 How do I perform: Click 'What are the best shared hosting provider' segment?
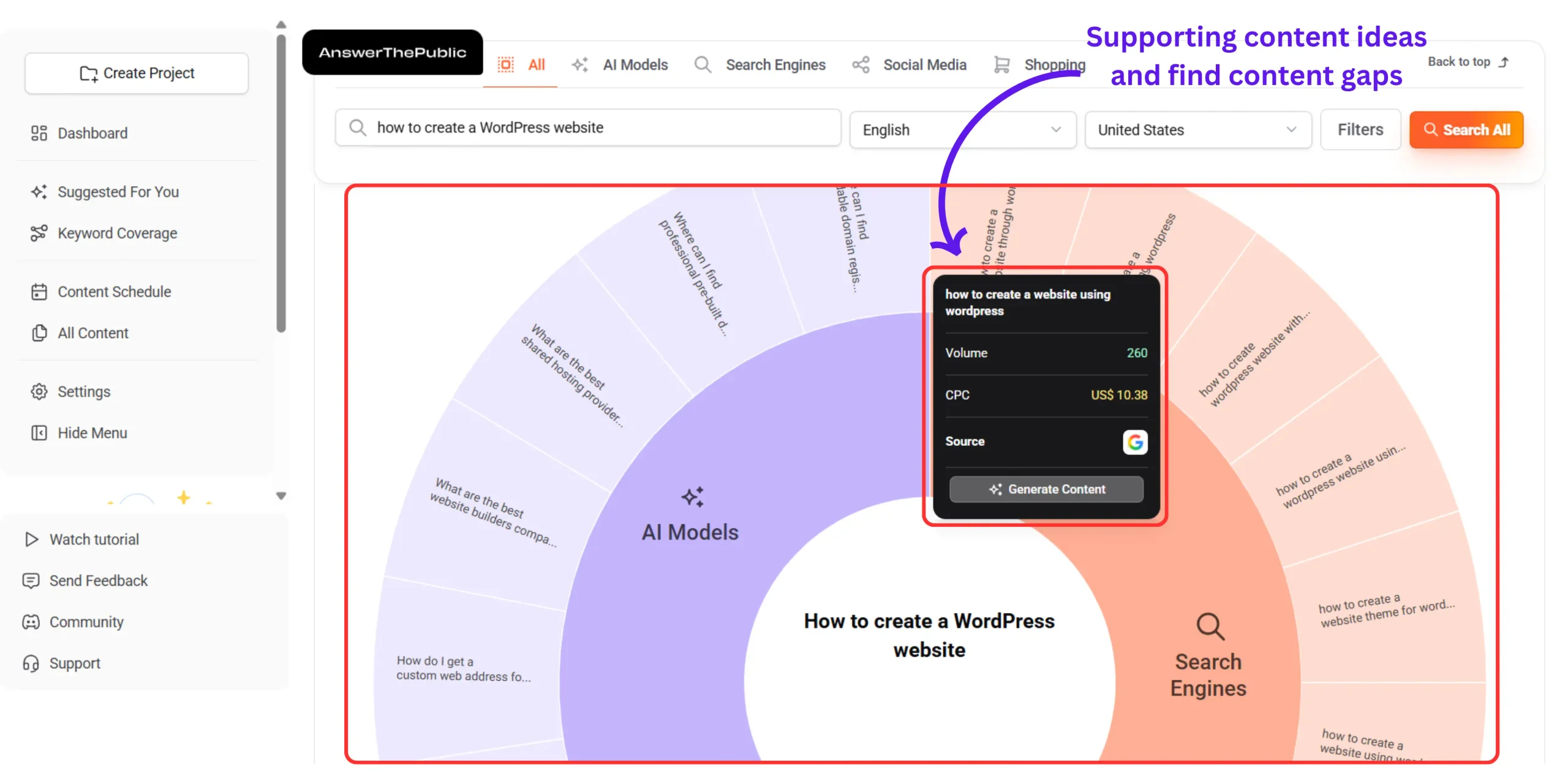(x=572, y=376)
